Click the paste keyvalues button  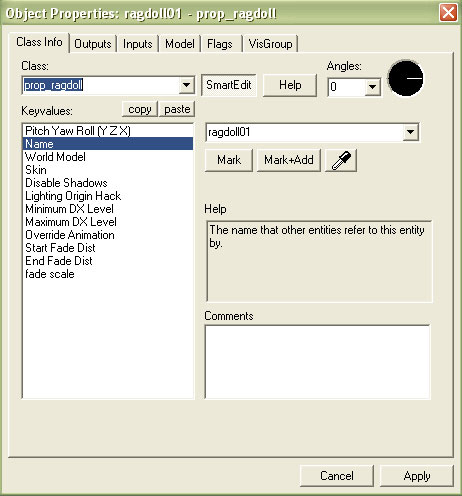(177, 109)
